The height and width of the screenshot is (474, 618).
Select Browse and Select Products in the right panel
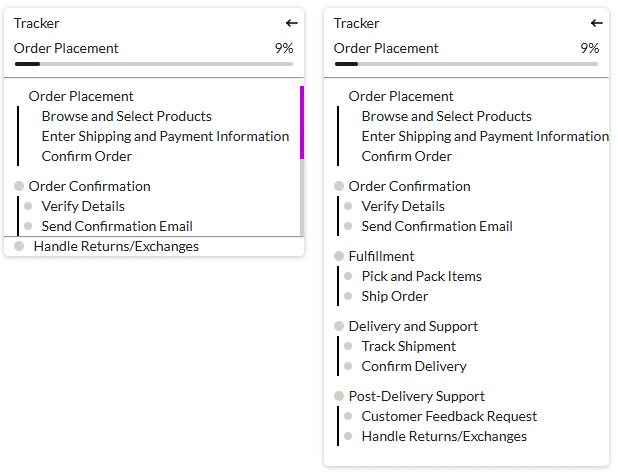click(x=446, y=117)
